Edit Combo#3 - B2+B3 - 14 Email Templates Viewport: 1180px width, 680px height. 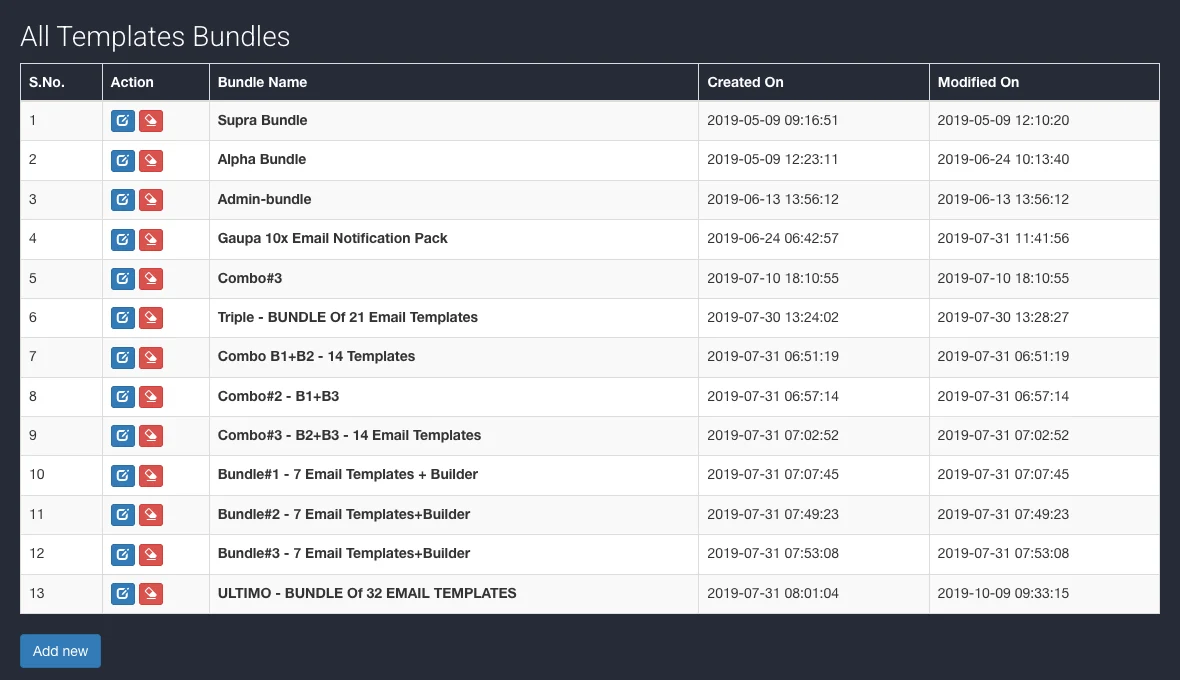123,436
